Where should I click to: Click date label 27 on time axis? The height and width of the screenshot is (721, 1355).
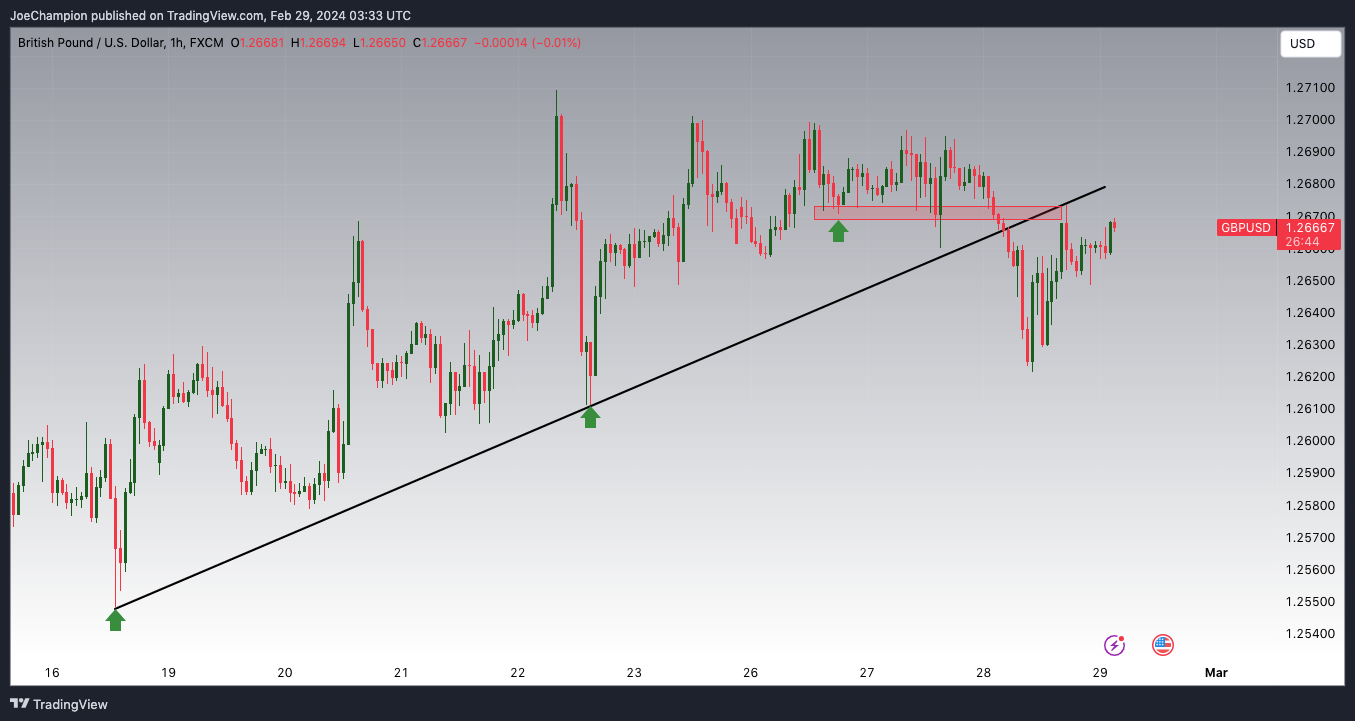click(x=867, y=673)
